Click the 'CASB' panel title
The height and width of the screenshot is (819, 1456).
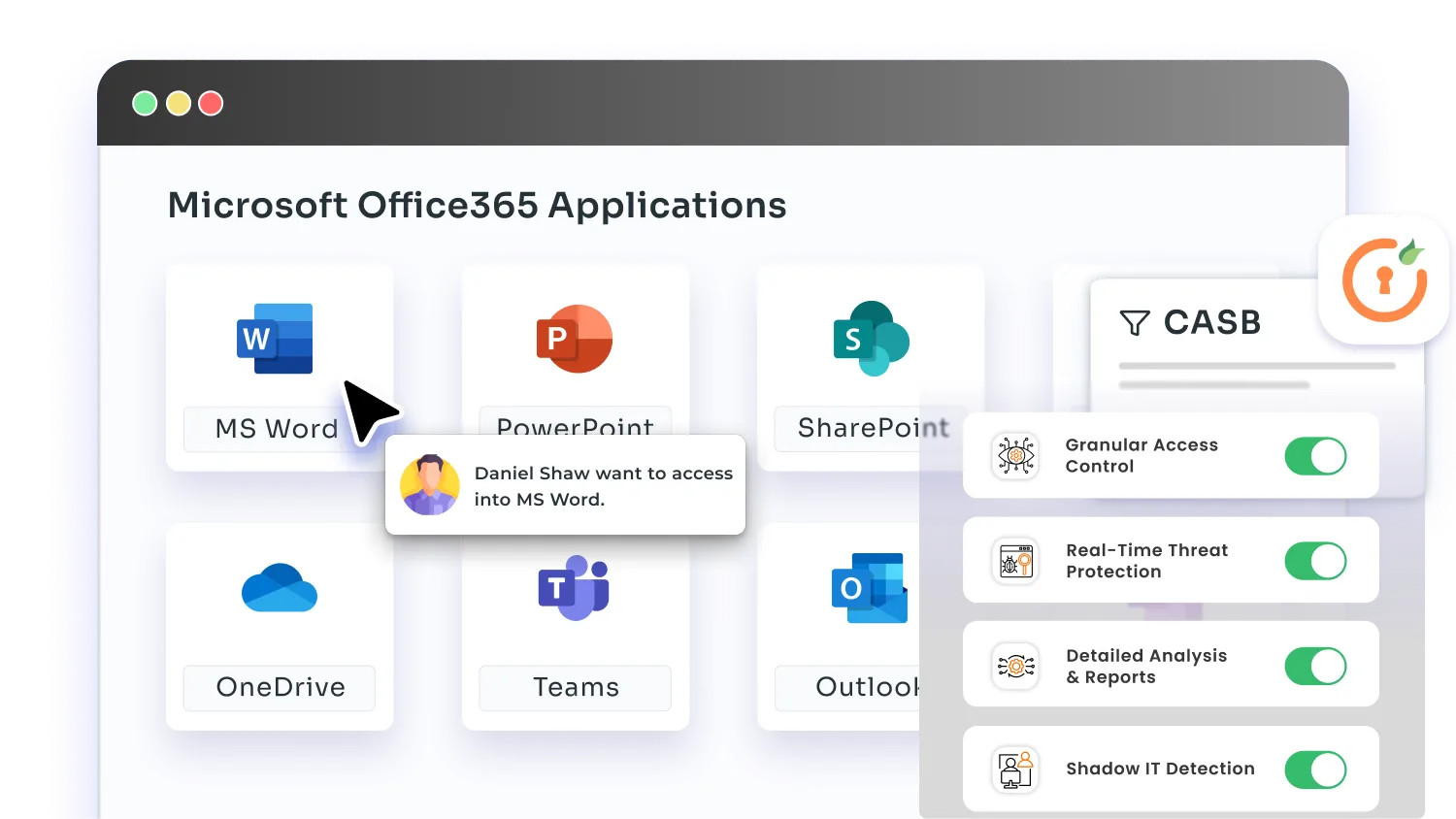[x=1212, y=322]
